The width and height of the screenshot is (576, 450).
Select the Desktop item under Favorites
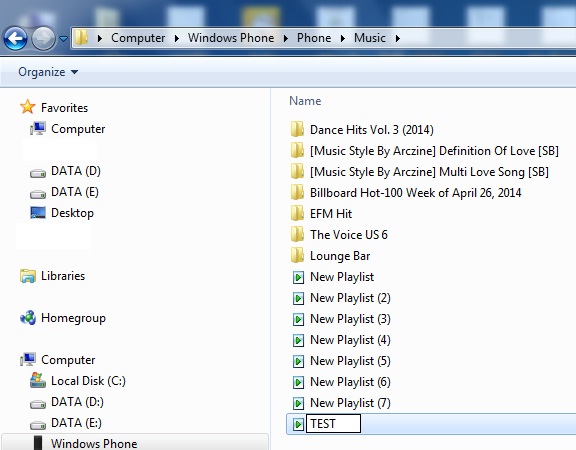coord(72,213)
